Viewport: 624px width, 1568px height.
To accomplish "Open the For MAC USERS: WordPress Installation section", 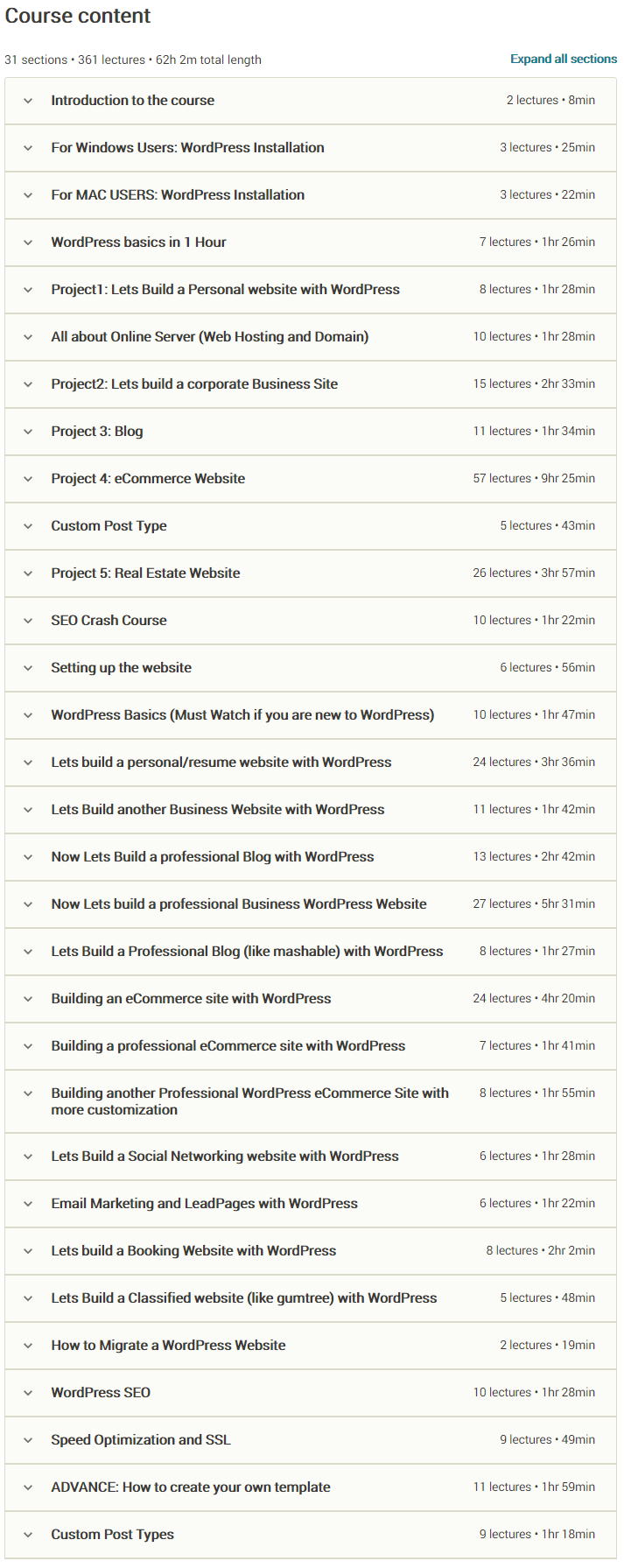I will (311, 195).
